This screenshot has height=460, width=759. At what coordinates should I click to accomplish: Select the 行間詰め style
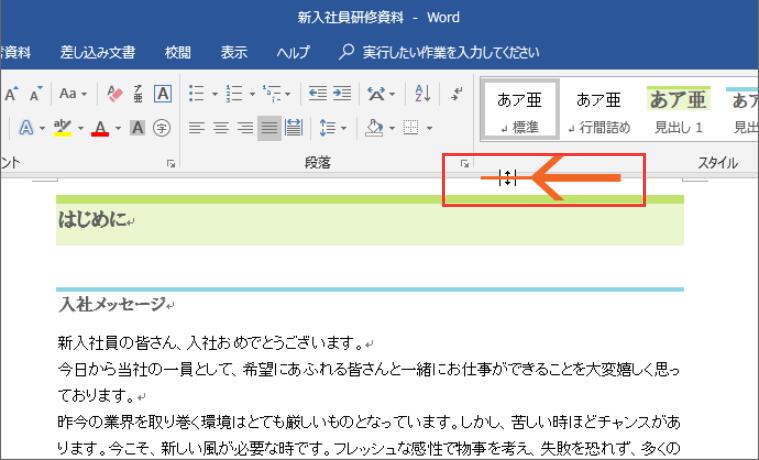(599, 110)
